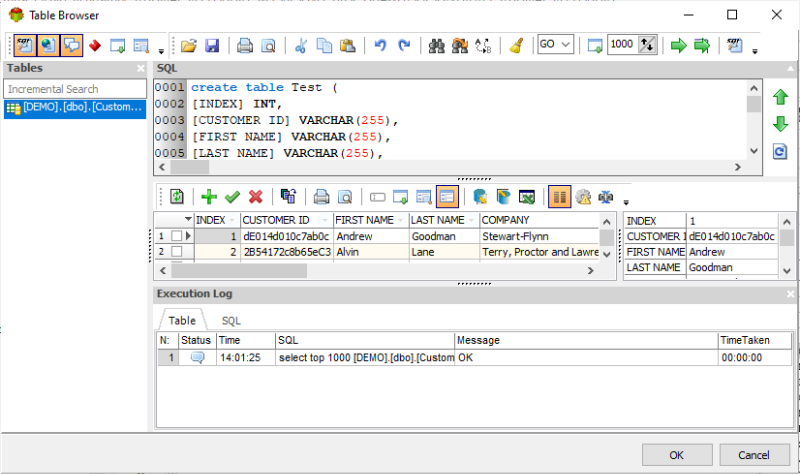The width and height of the screenshot is (800, 474).
Task: Click the green down arrow beside SQL editor
Action: [780, 124]
